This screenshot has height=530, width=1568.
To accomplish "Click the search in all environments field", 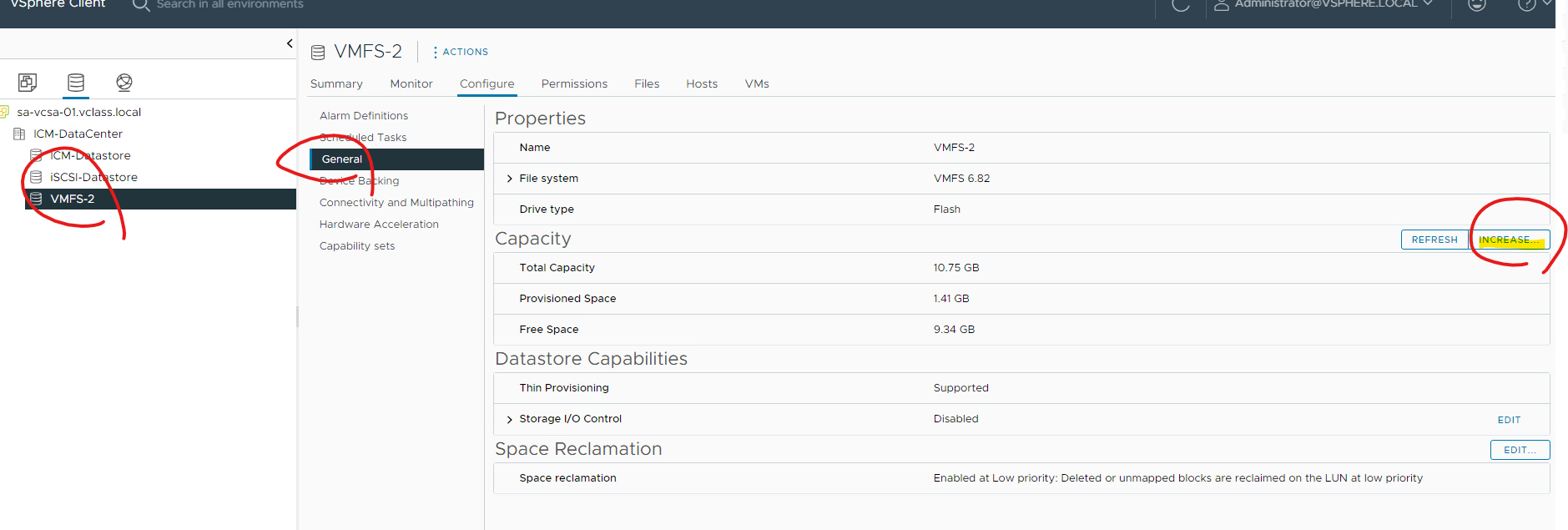I will (230, 4).
